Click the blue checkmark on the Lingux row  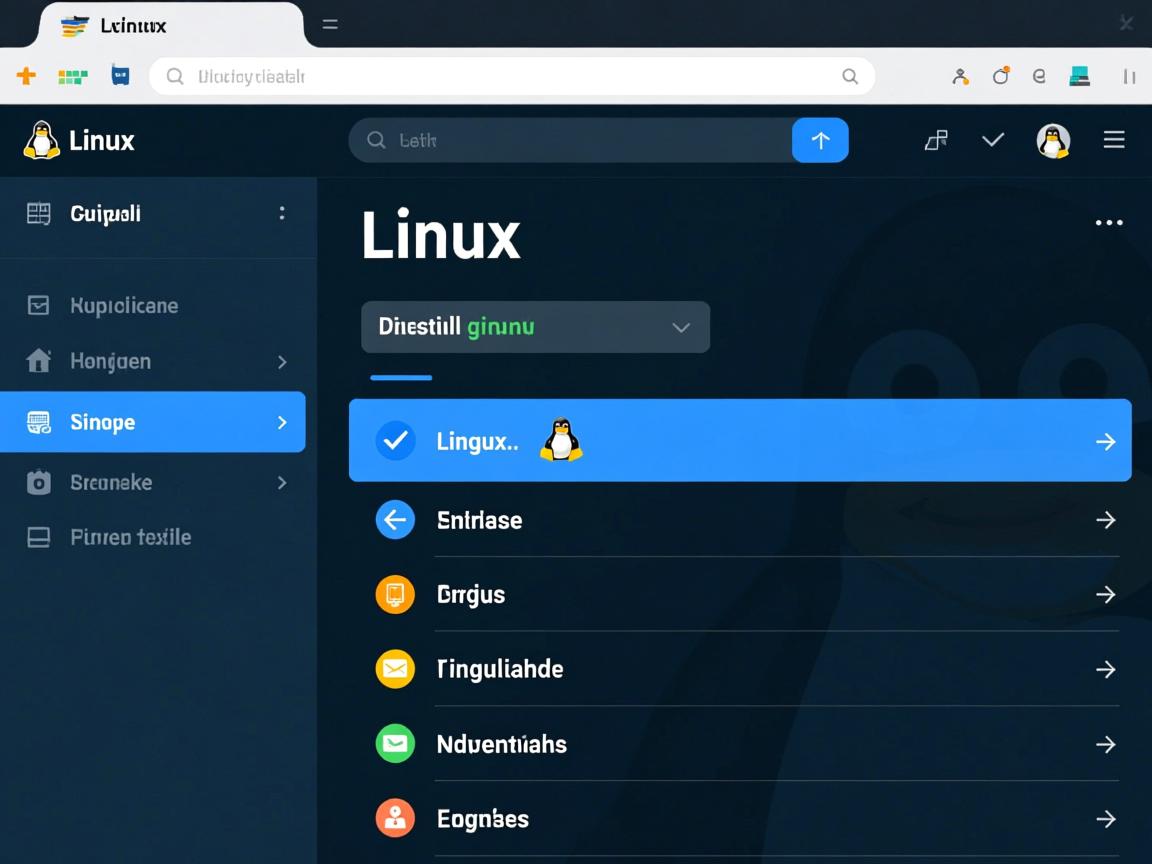tap(395, 440)
